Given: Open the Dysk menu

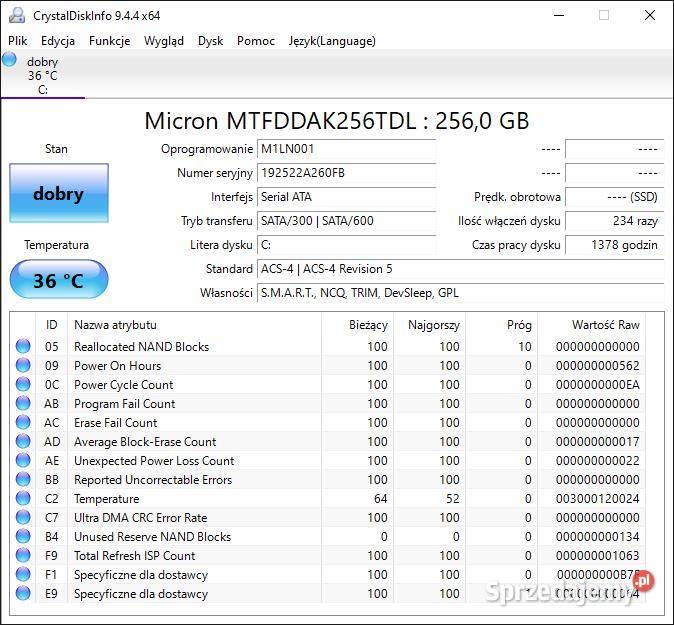Looking at the screenshot, I should point(211,41).
